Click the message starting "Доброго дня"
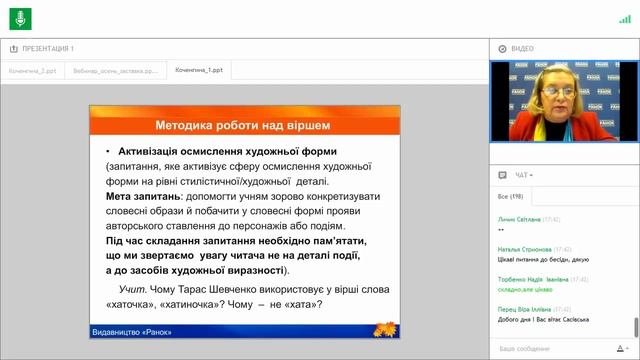The image size is (640, 360). pos(543,320)
